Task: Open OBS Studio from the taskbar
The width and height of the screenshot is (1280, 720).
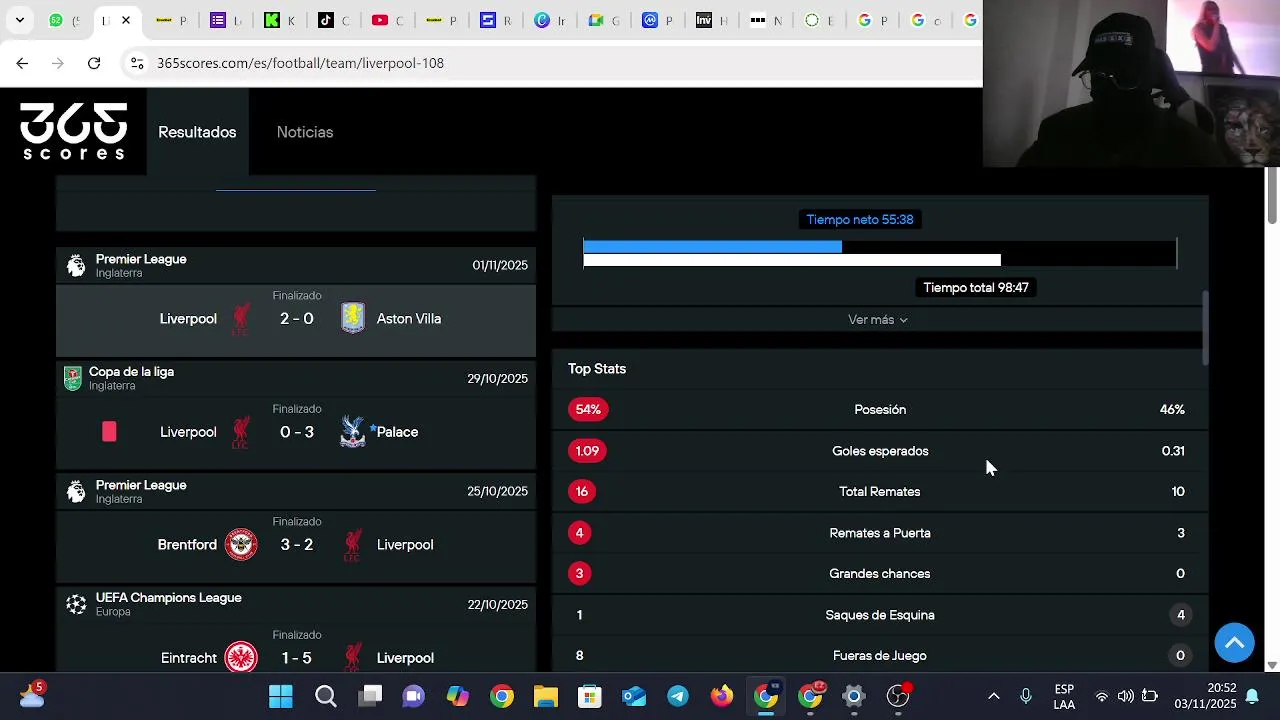Action: pos(898,696)
